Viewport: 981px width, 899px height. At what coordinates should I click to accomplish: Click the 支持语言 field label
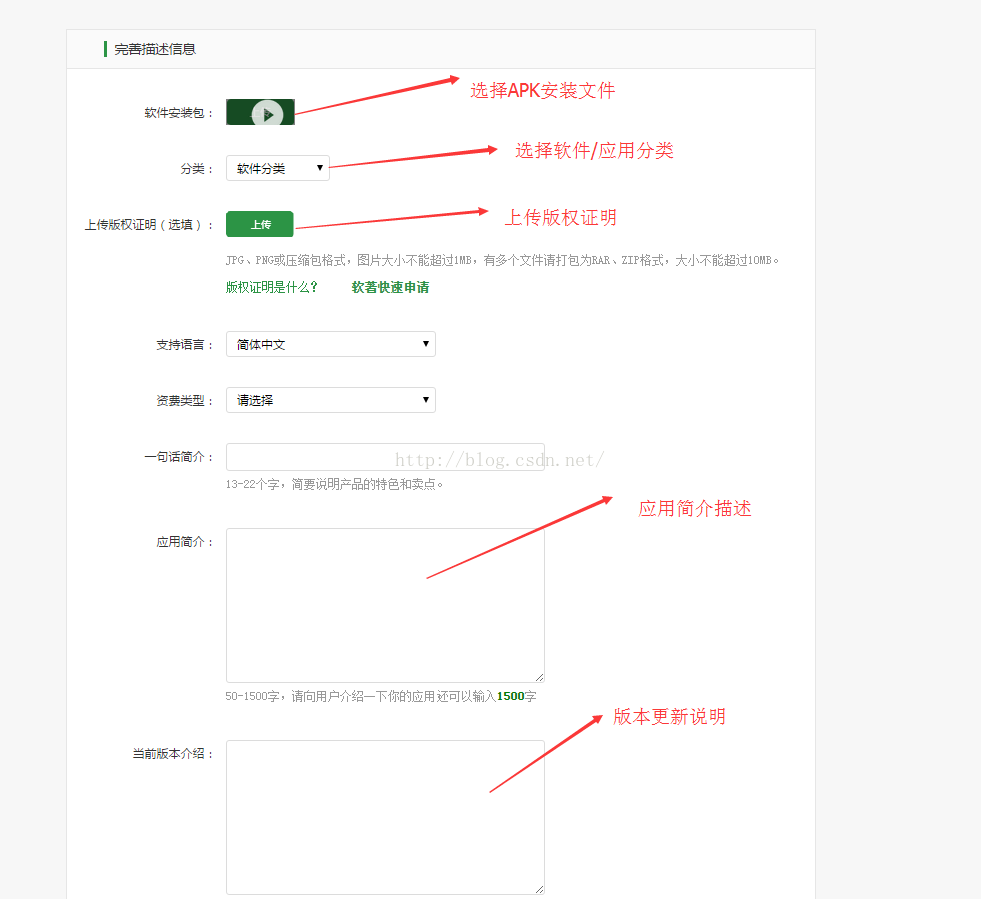click(185, 345)
